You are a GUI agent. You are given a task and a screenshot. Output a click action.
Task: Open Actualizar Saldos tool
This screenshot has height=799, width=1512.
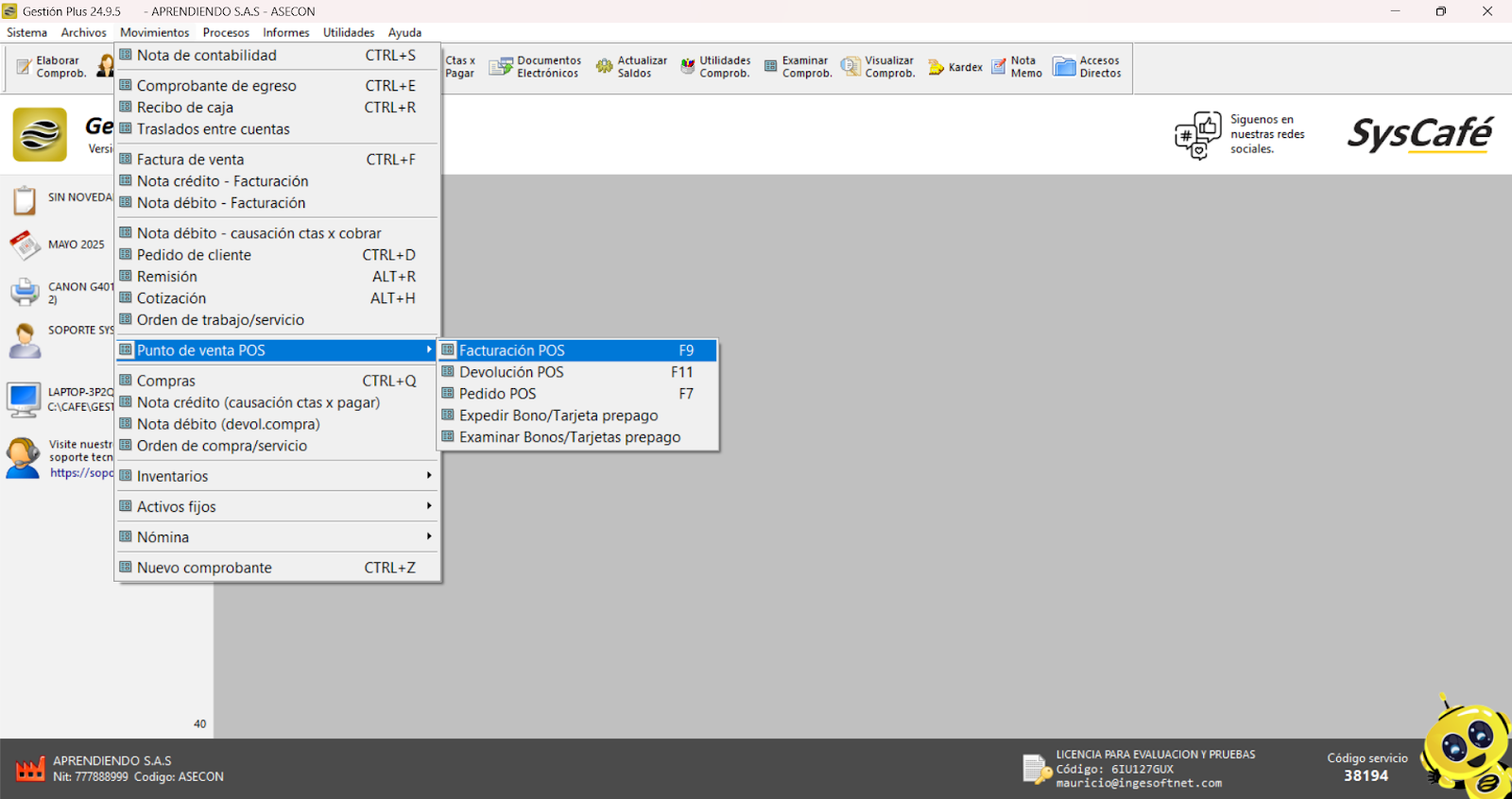click(x=604, y=67)
